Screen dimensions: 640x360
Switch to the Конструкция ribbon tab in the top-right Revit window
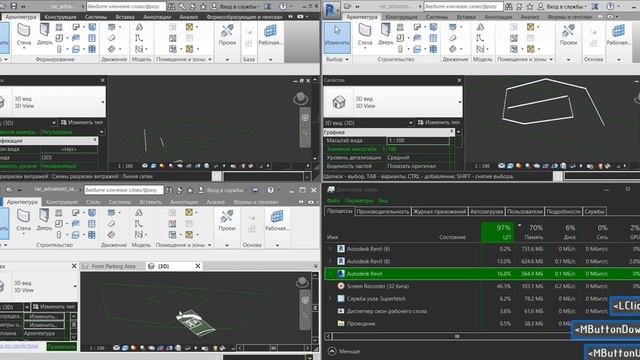coord(402,17)
